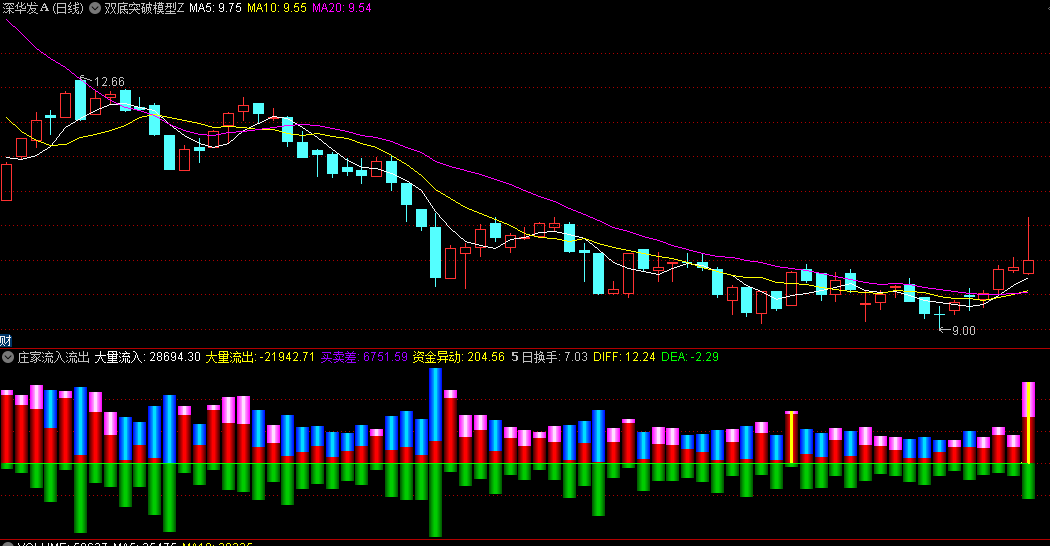Click 5日换手: 7.03 value
The height and width of the screenshot is (546, 1050).
pos(549,357)
